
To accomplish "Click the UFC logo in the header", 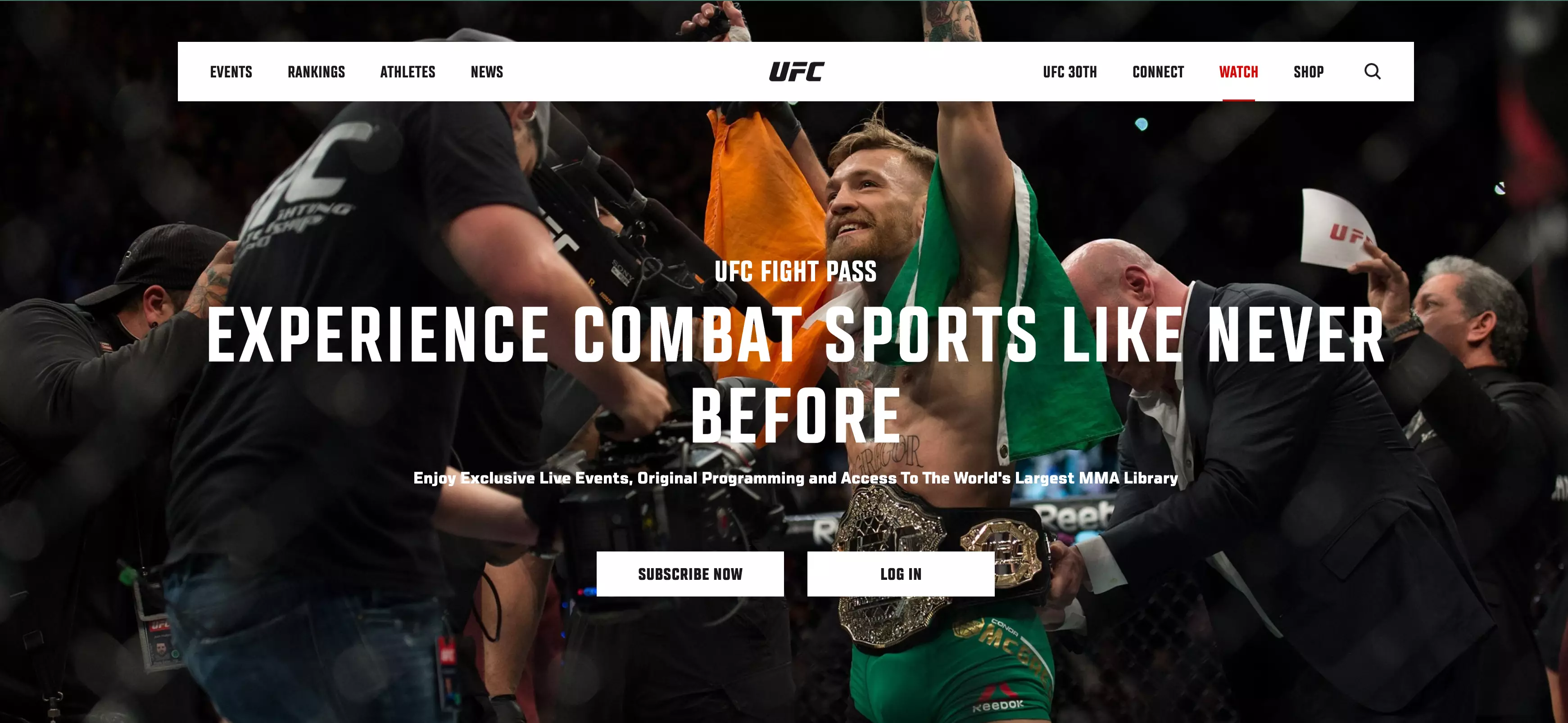I will click(x=796, y=72).
